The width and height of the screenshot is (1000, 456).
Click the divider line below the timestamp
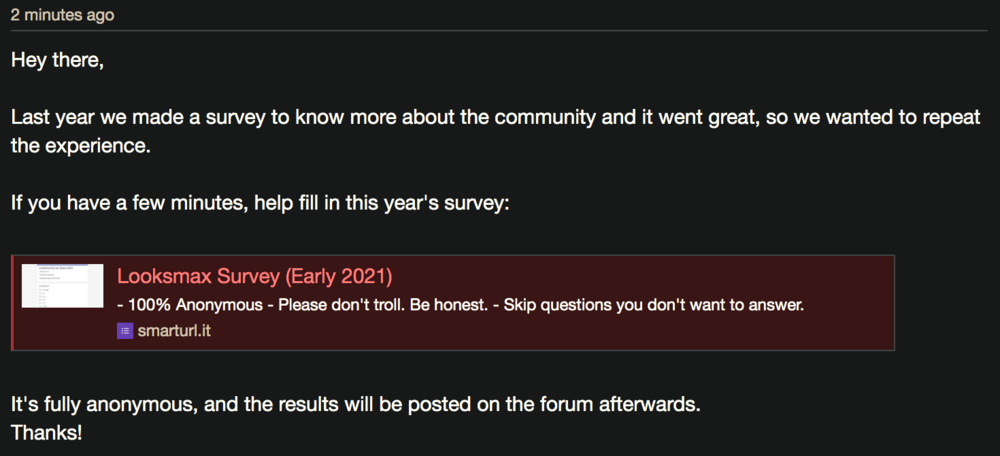point(500,31)
